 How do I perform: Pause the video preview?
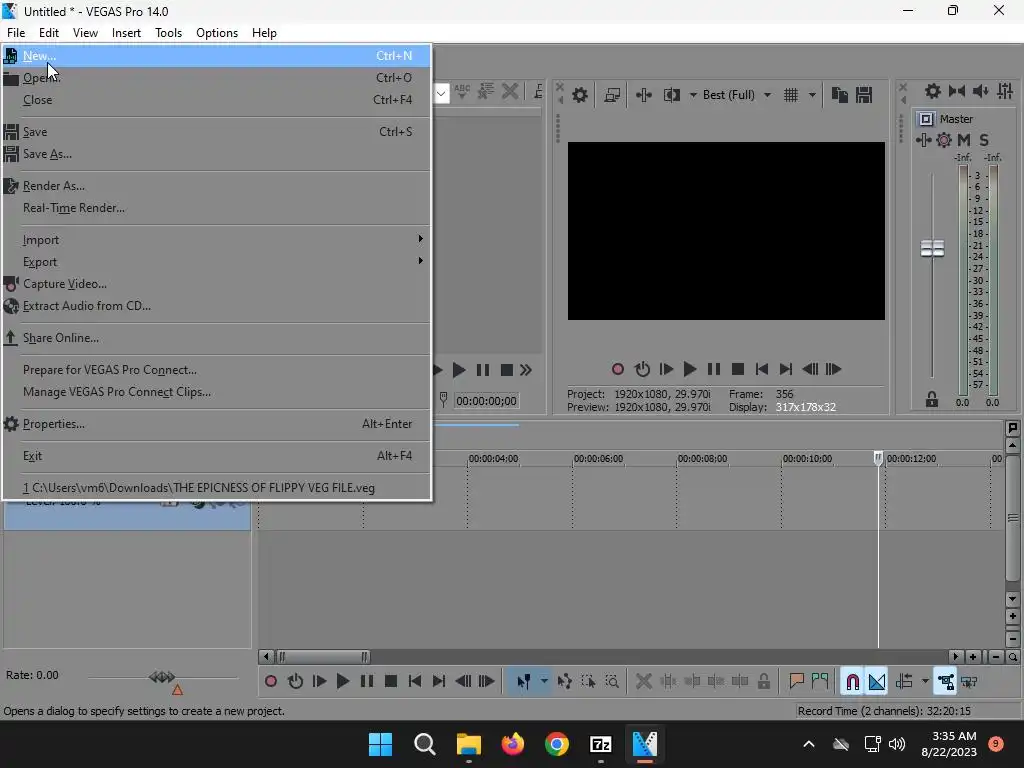[x=714, y=370]
